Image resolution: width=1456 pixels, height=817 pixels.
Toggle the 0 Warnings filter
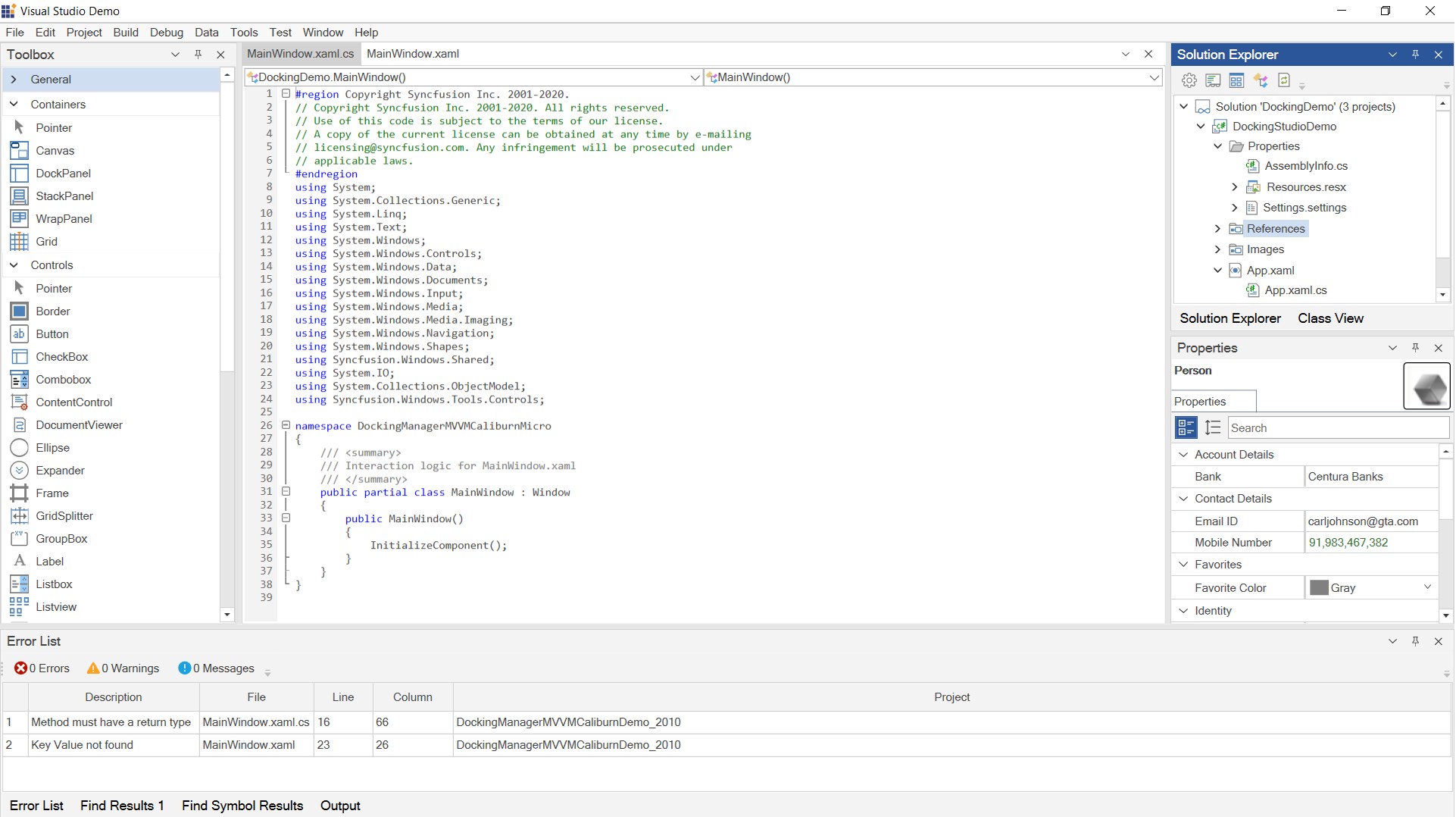[123, 668]
